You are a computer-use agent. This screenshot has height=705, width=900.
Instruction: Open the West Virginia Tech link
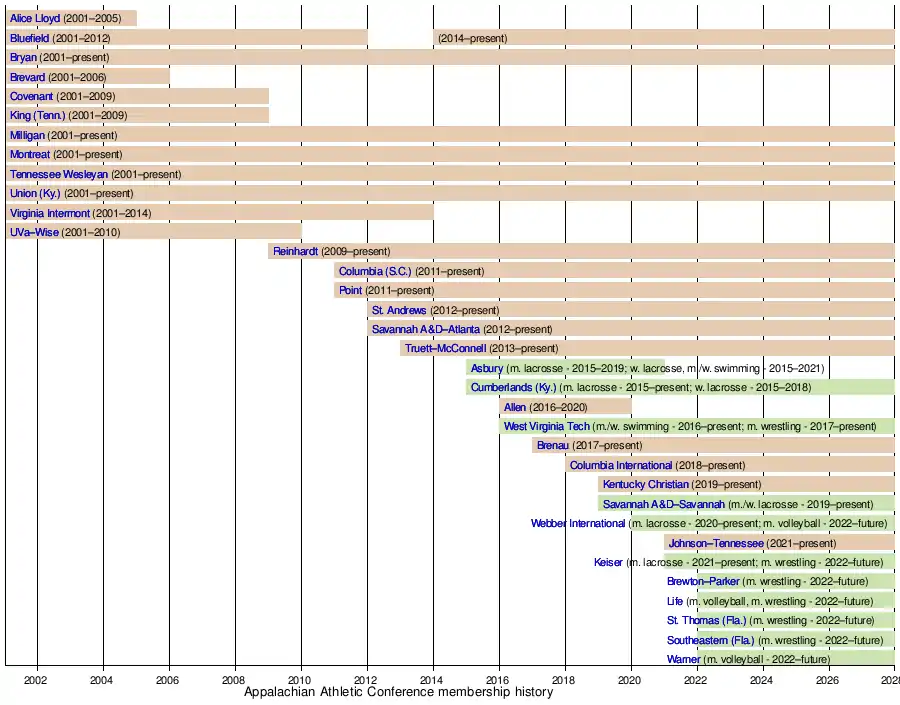click(547, 426)
